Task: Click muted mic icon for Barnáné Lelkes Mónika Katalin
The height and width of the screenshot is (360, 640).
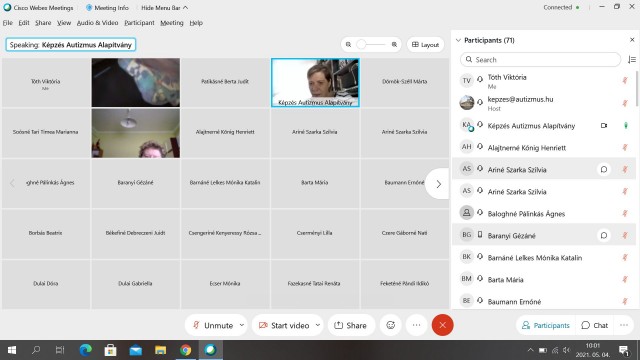Action: [x=625, y=257]
